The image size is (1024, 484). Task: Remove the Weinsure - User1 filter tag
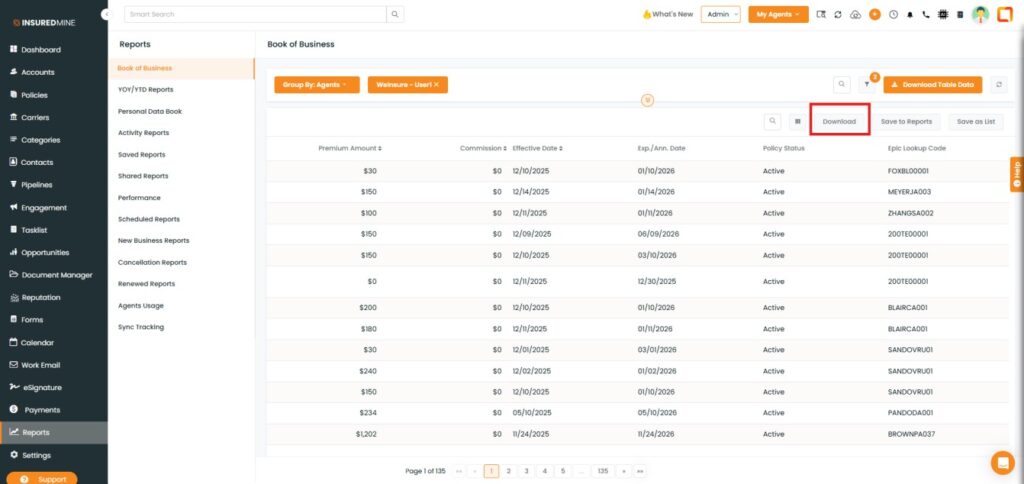coord(436,85)
